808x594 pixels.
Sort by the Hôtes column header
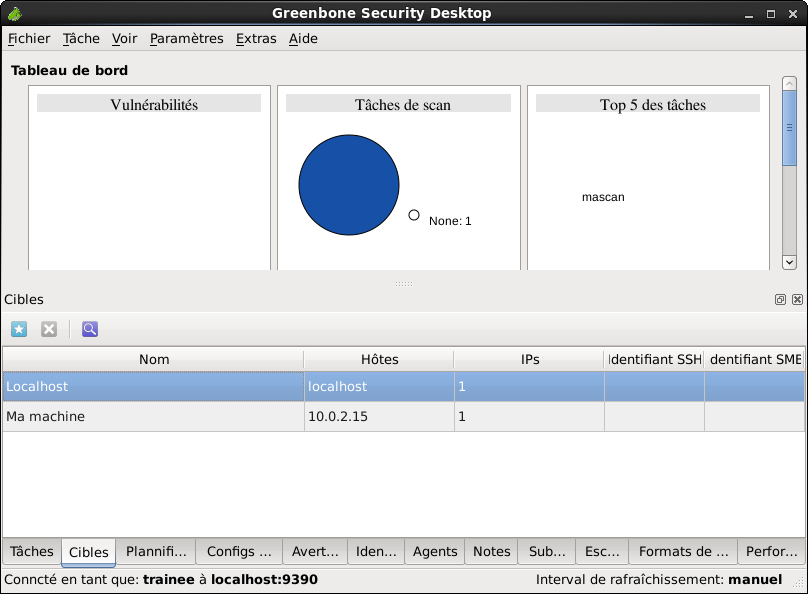[379, 360]
